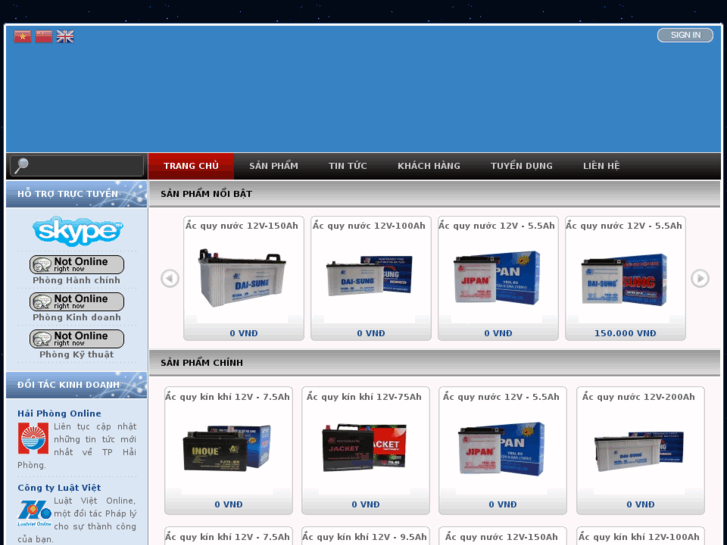Open the LIÊN HỆ menu item
This screenshot has width=727, height=545.
click(601, 166)
